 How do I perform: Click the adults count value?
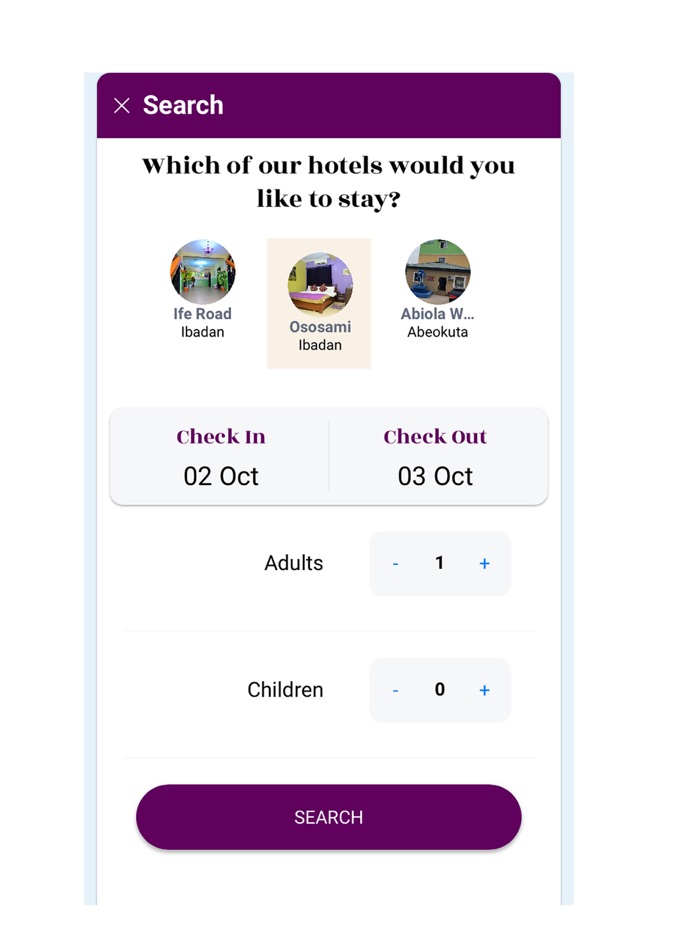point(439,564)
